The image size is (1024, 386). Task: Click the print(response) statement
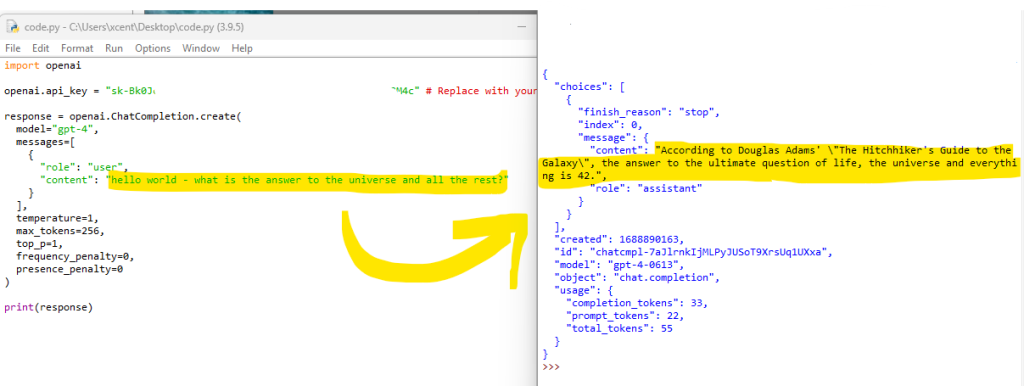pyautogui.click(x=48, y=307)
